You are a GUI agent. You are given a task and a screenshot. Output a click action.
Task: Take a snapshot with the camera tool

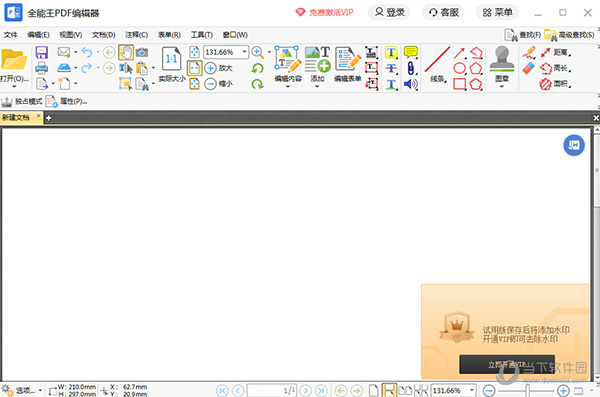click(142, 52)
